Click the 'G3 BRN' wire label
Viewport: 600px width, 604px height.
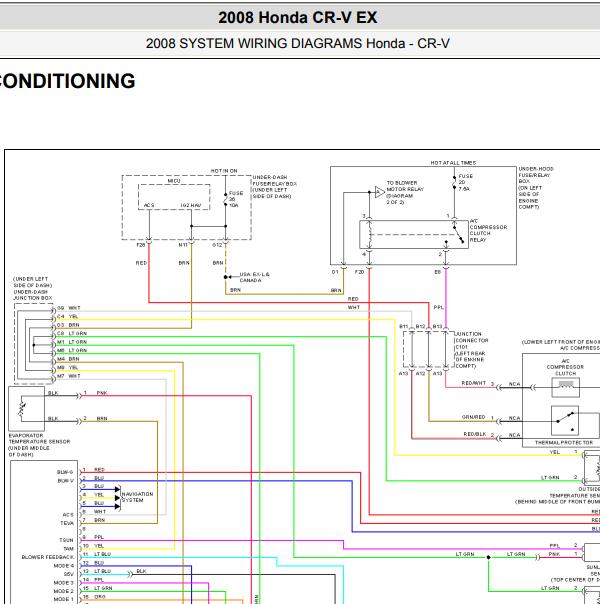pyautogui.click(x=68, y=325)
